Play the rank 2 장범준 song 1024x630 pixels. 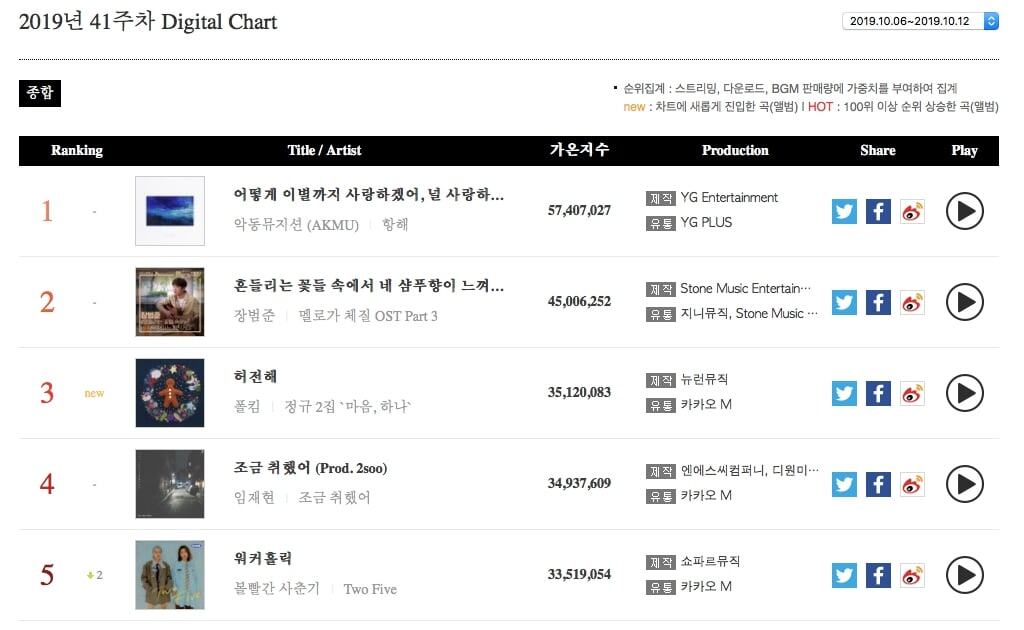click(964, 302)
